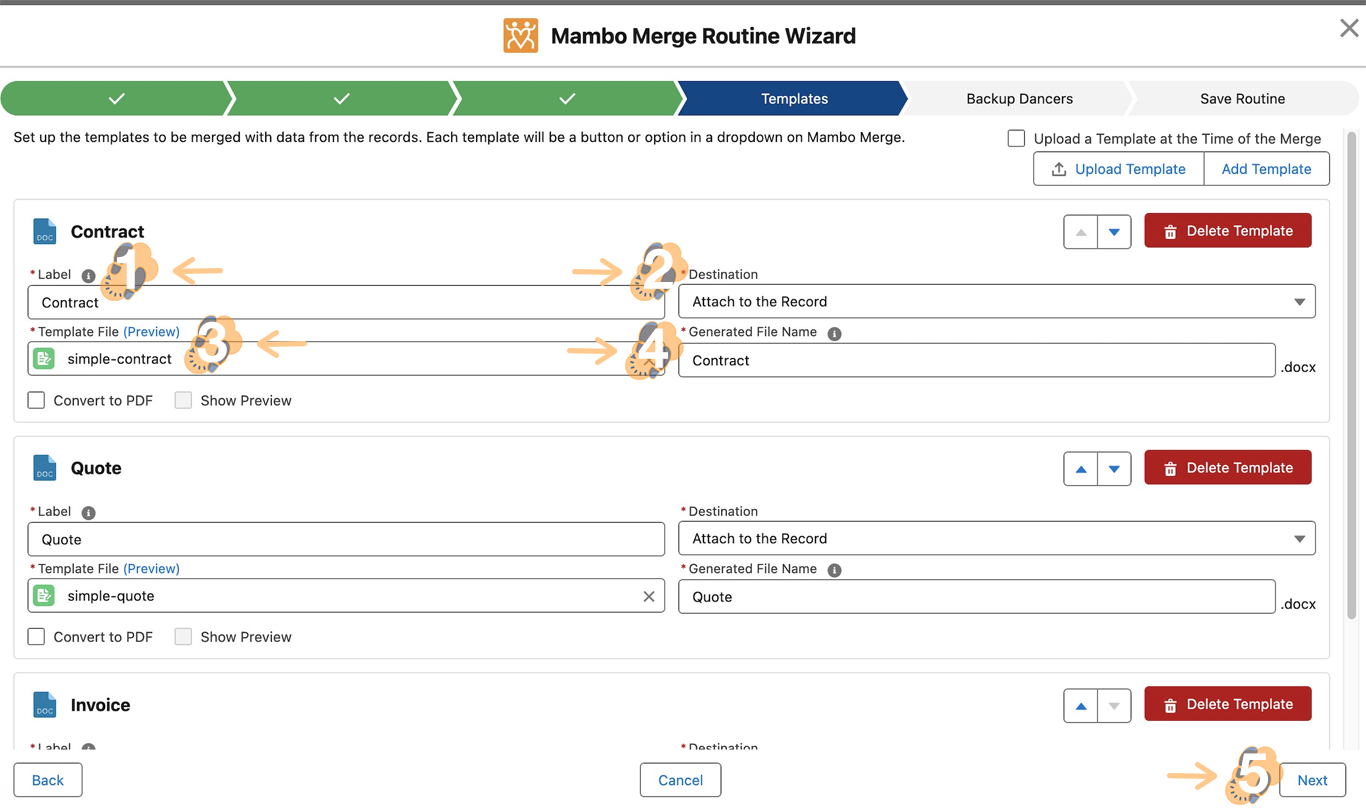Open the Preview link for Contract template file

tap(152, 332)
